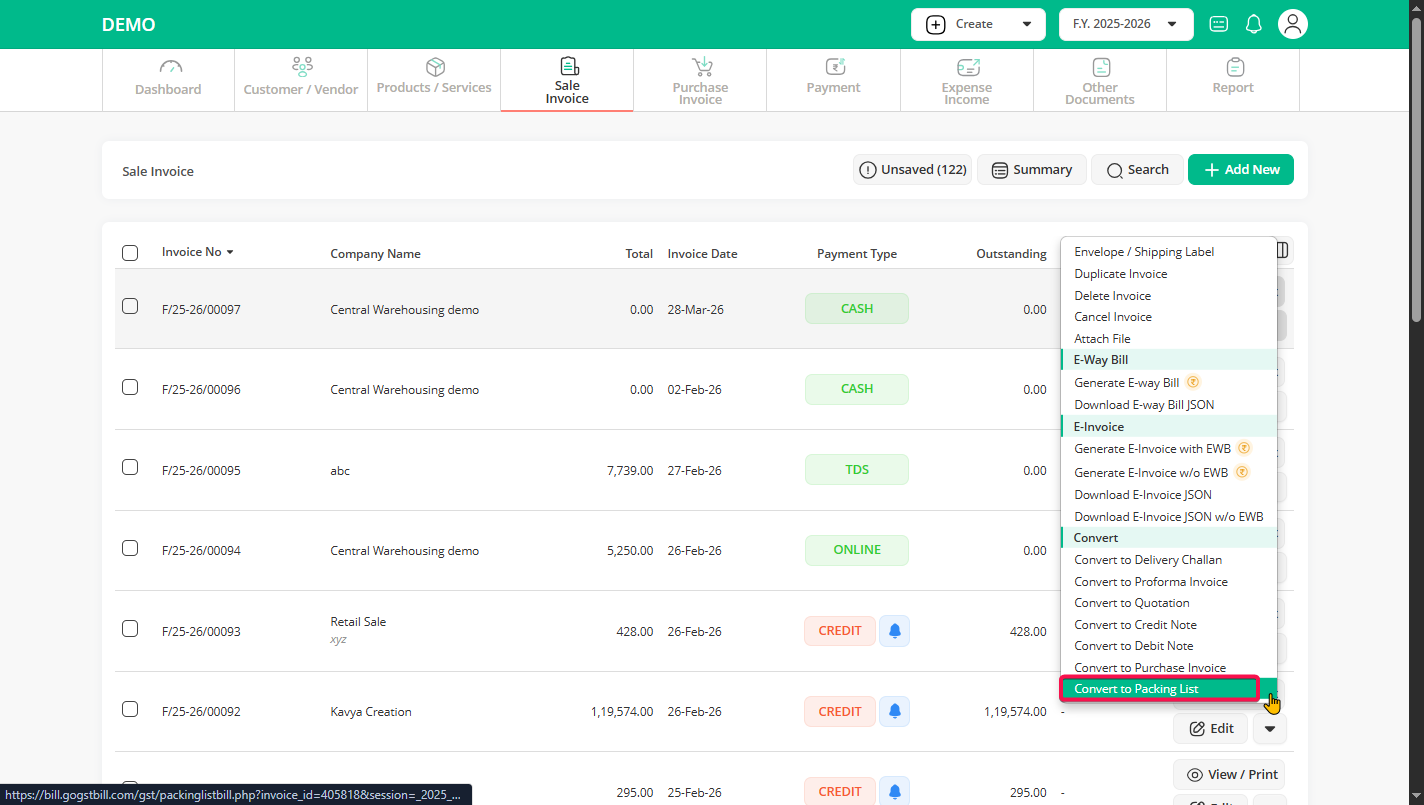Check the select-all invoices checkbox
Image resolution: width=1424 pixels, height=805 pixels.
(130, 253)
